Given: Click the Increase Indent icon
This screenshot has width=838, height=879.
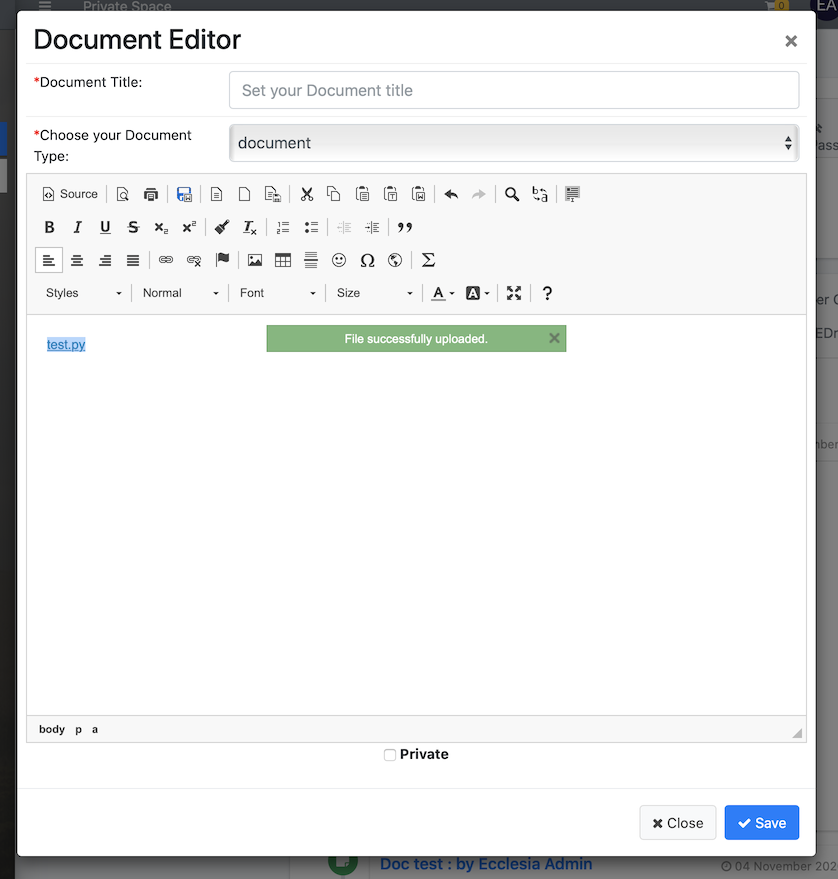Looking at the screenshot, I should pos(372,227).
